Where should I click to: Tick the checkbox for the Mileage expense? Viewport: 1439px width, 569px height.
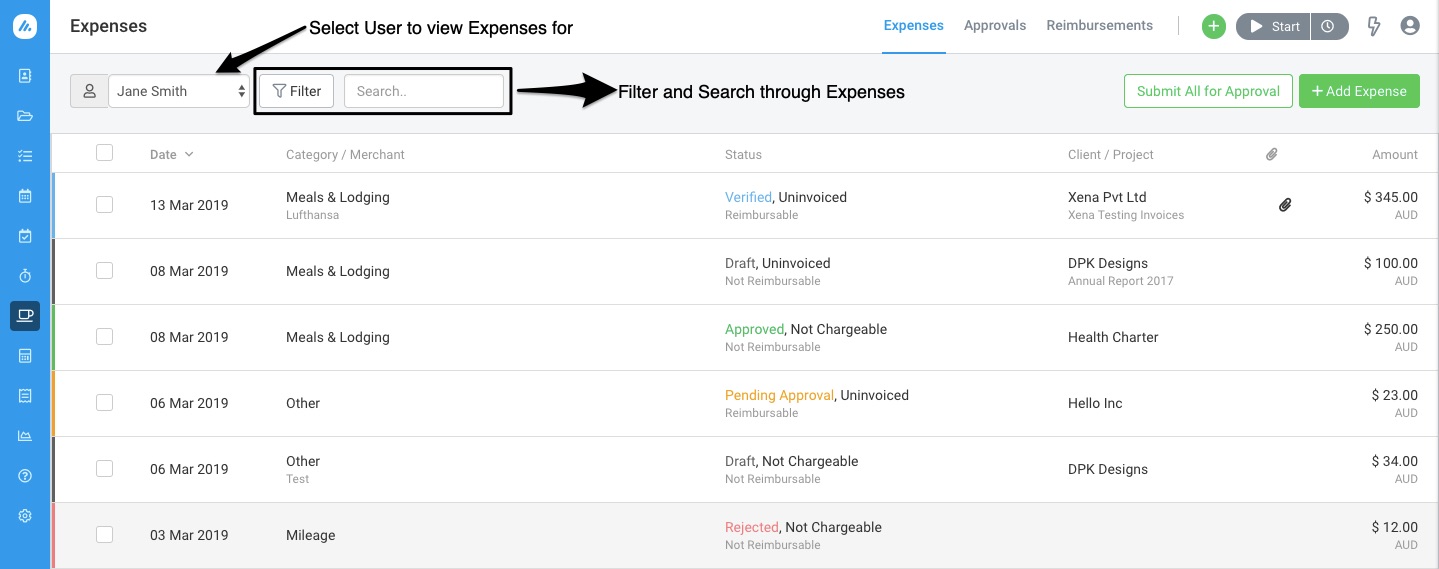[x=104, y=534]
